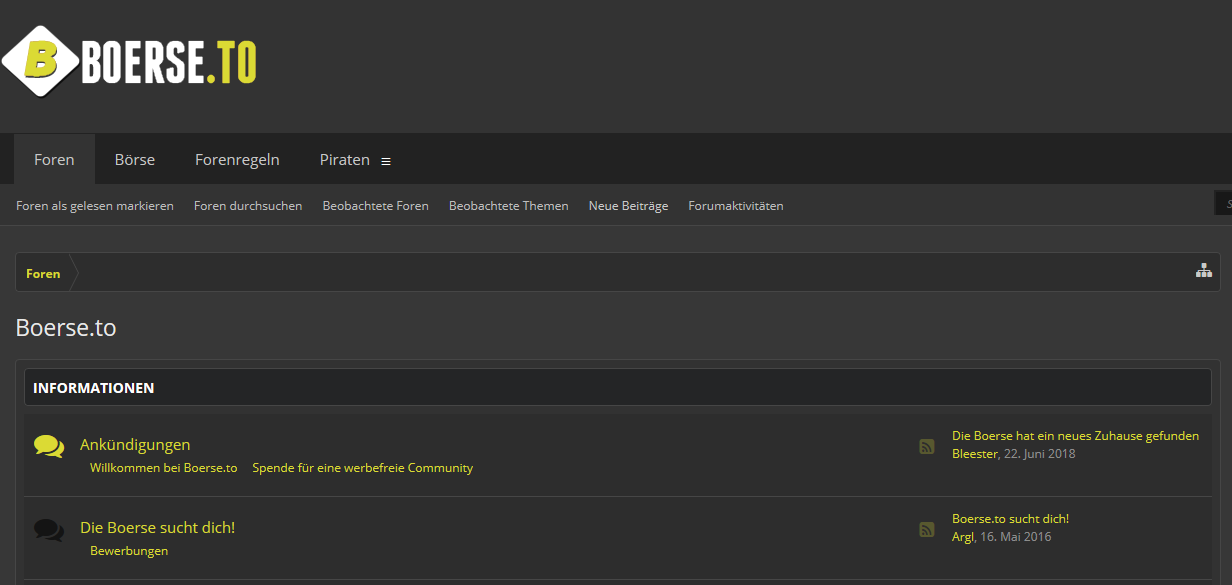Open the Ankündigungen forum
This screenshot has width=1232, height=585.
click(135, 444)
